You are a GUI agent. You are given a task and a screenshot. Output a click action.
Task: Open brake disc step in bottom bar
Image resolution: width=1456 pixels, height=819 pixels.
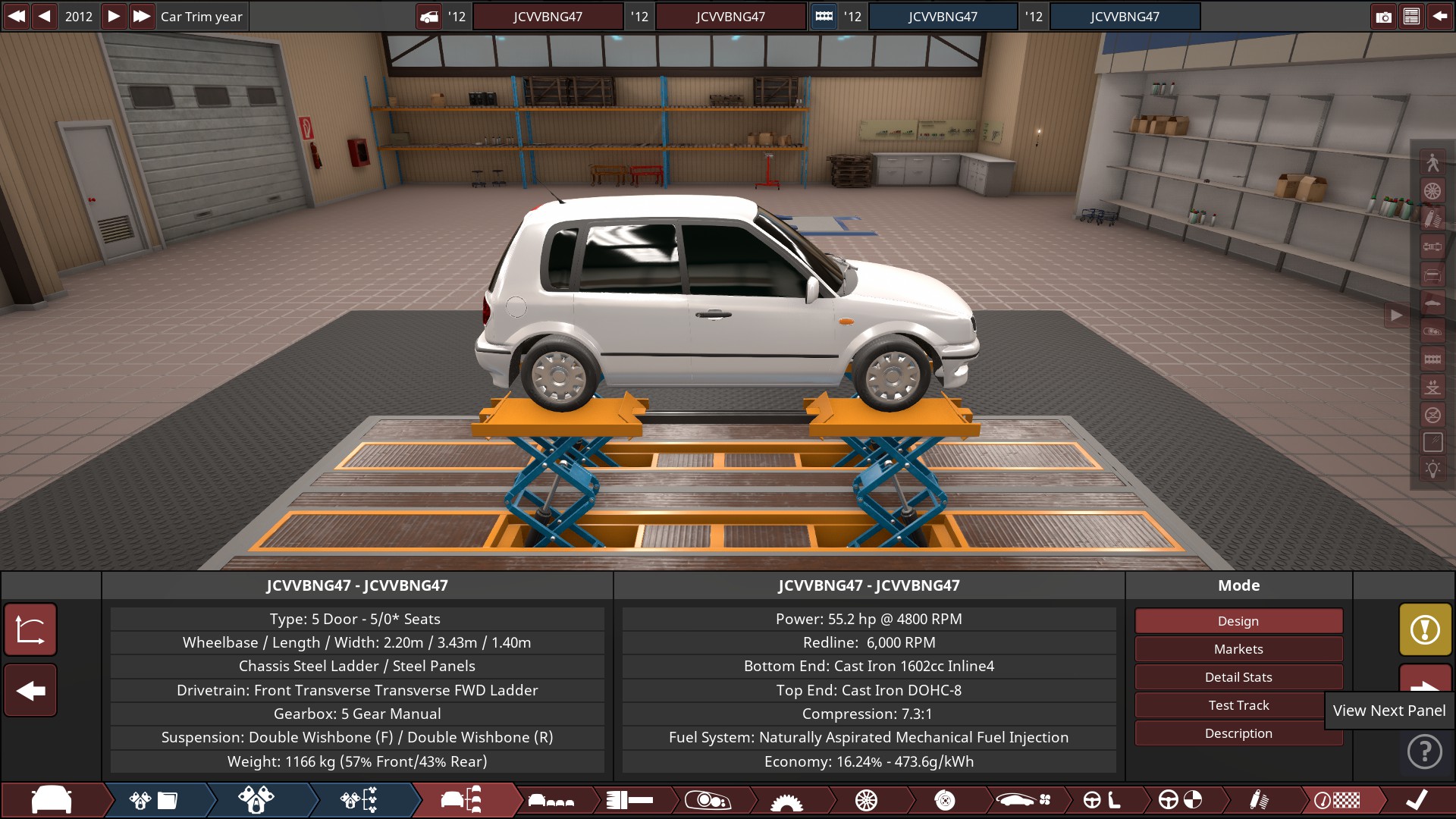click(945, 800)
